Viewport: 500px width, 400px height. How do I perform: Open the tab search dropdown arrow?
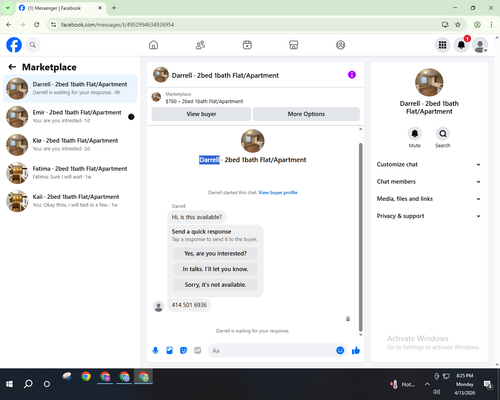7,8
